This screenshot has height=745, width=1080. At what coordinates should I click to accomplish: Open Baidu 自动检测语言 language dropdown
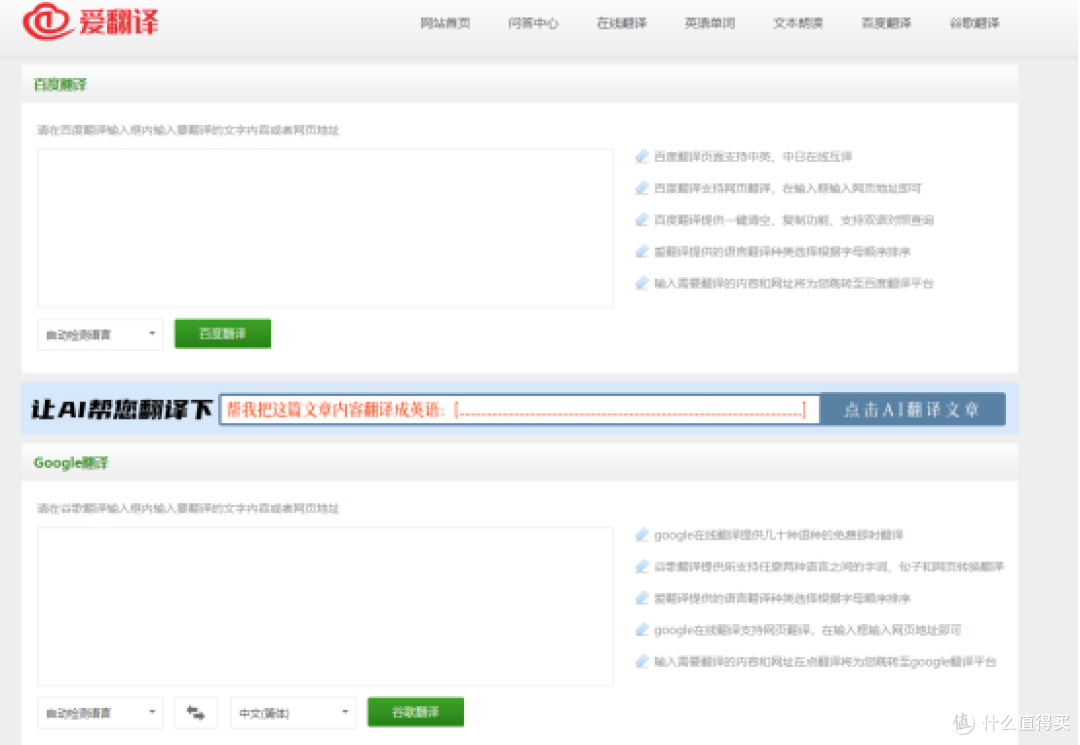click(x=101, y=335)
